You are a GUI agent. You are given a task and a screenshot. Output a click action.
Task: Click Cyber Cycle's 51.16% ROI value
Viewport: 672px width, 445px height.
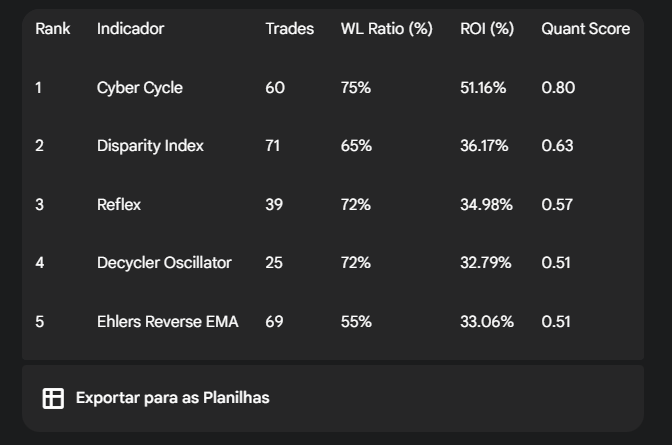point(483,88)
